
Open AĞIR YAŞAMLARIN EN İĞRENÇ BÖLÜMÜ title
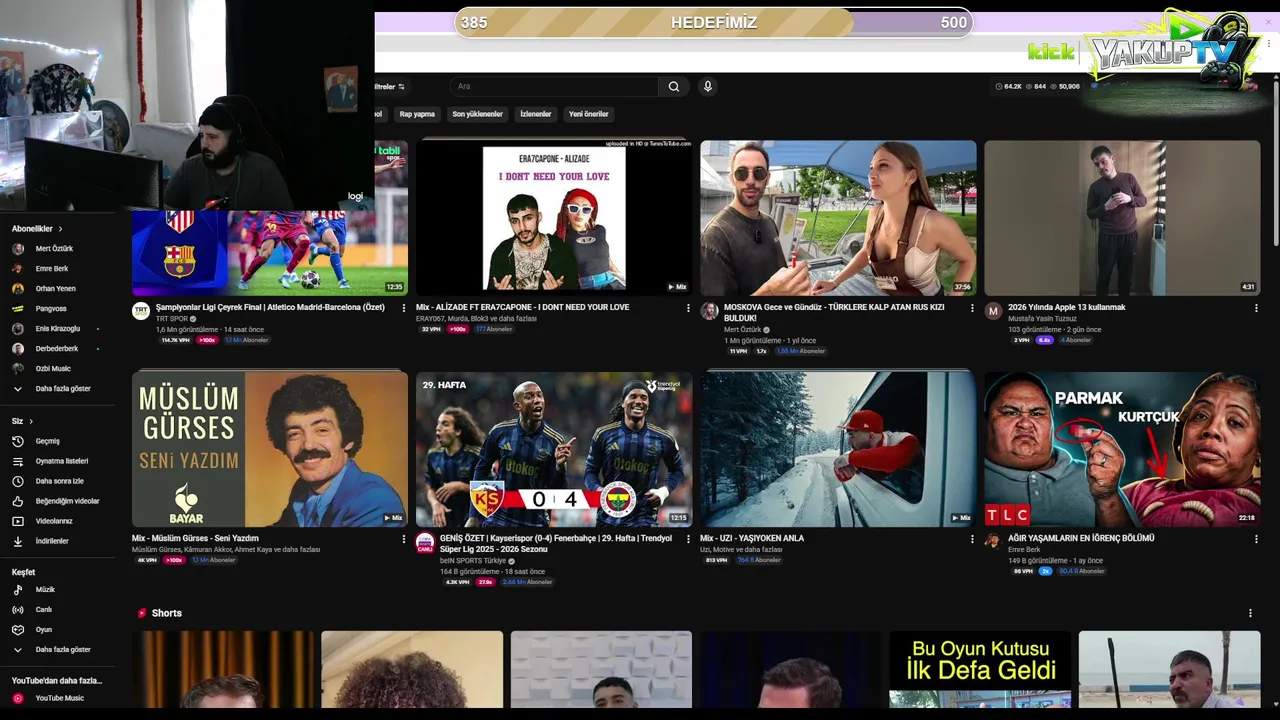click(x=1081, y=538)
